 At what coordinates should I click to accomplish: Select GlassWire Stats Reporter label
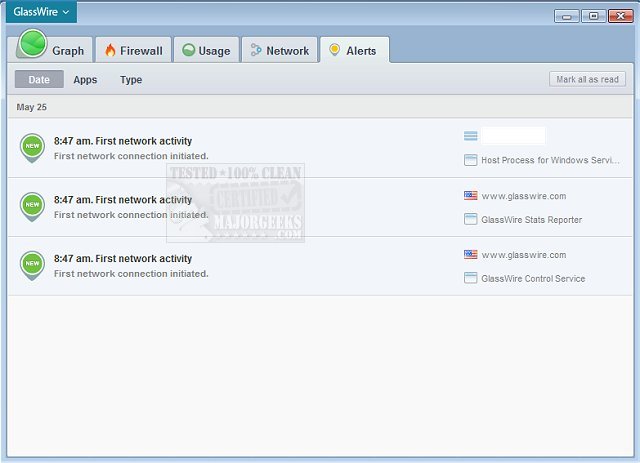click(x=531, y=220)
